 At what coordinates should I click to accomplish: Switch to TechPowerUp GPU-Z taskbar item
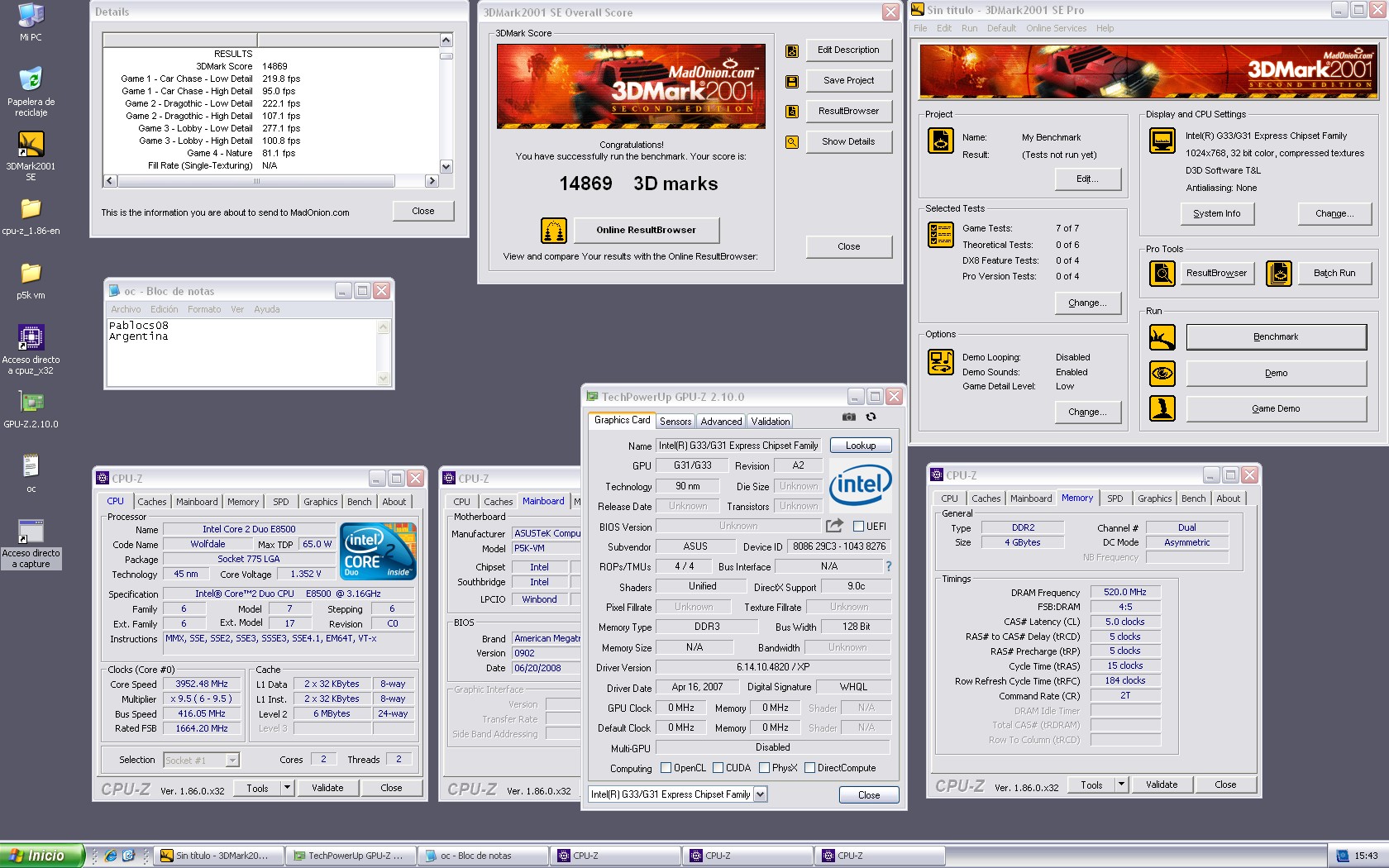click(351, 856)
